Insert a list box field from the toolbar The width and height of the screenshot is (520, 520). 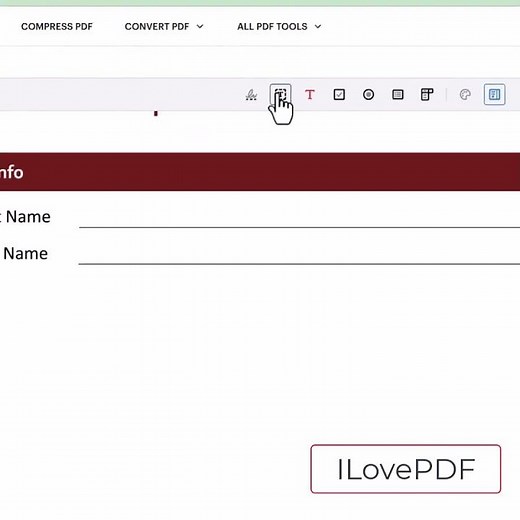point(398,95)
